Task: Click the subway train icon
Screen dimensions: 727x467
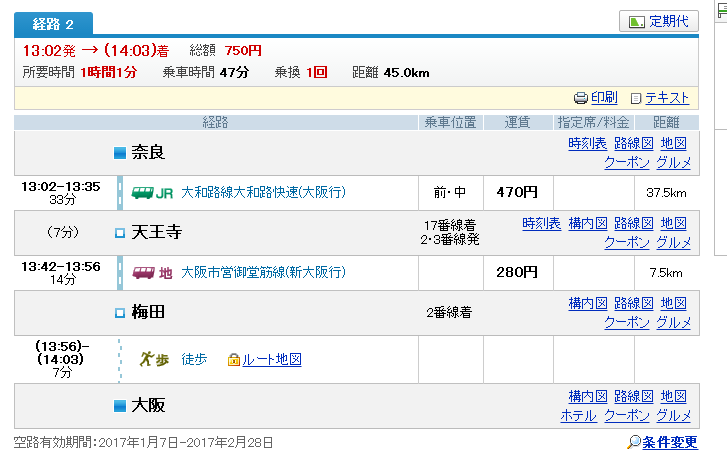Action: click(x=145, y=272)
